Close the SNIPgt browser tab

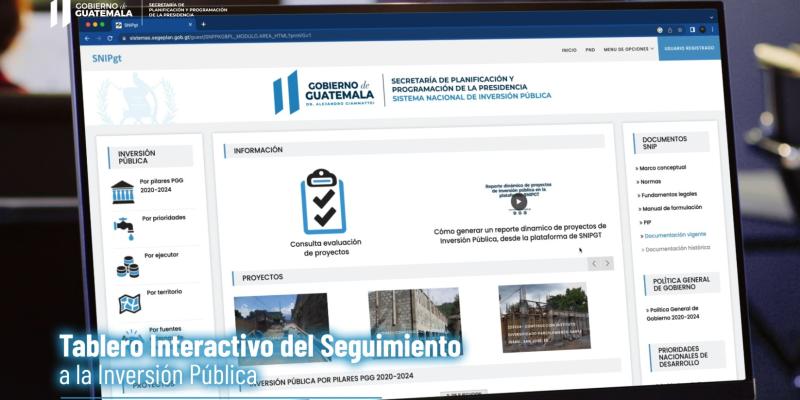tap(190, 24)
